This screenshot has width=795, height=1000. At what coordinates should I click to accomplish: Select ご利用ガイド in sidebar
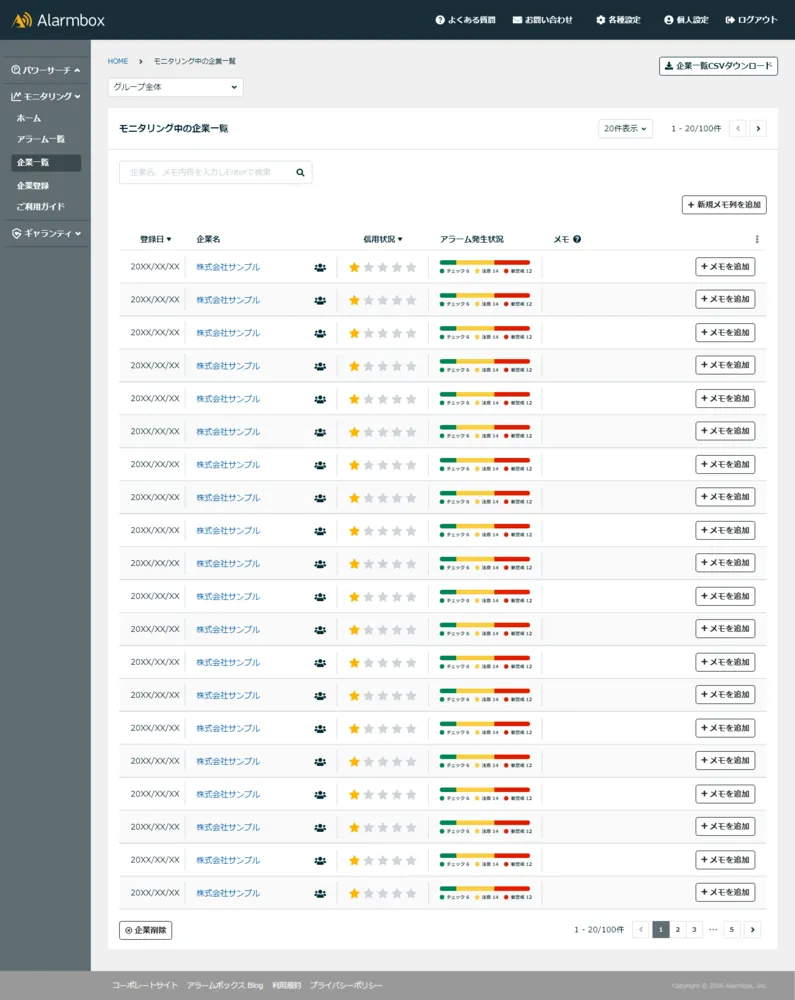click(41, 207)
